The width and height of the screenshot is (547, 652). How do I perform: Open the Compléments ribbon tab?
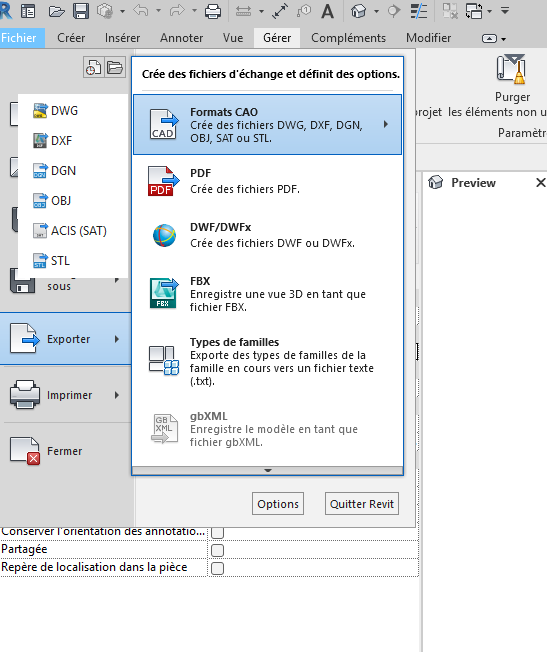tap(349, 38)
